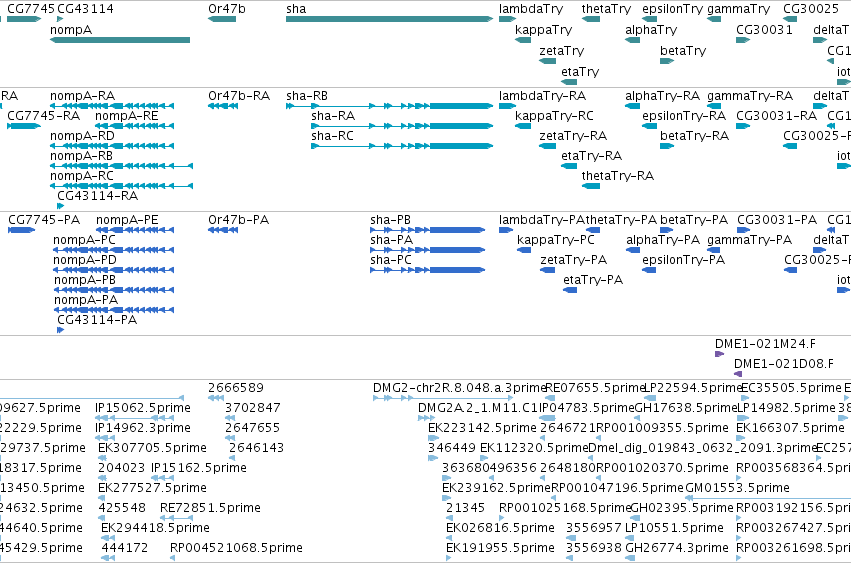This screenshot has height=563, width=851.
Task: Select the etaTry-PA protein
Action: (570, 290)
